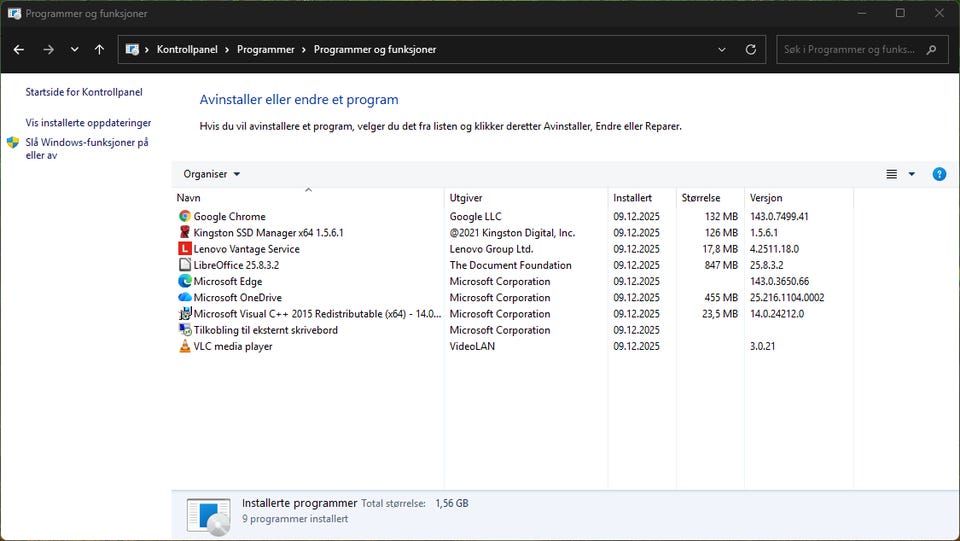Click the Microsoft OneDrive cloud icon
Viewport: 960px width, 541px height.
(185, 297)
